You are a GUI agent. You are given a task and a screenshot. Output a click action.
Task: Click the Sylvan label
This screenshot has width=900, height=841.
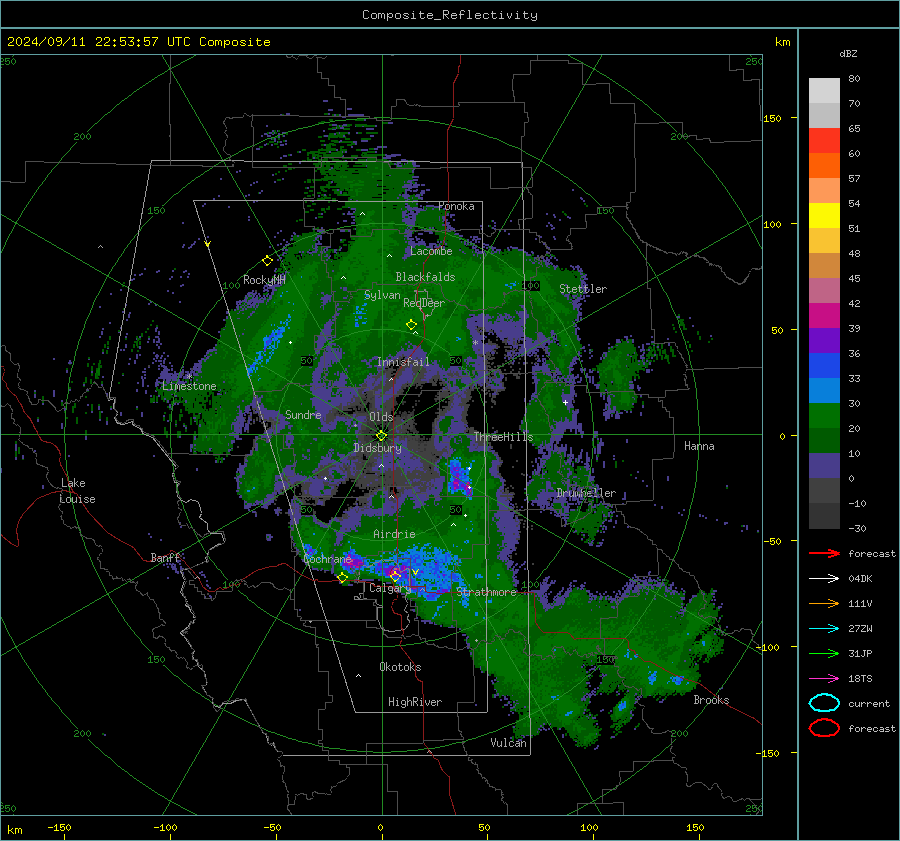(382, 295)
